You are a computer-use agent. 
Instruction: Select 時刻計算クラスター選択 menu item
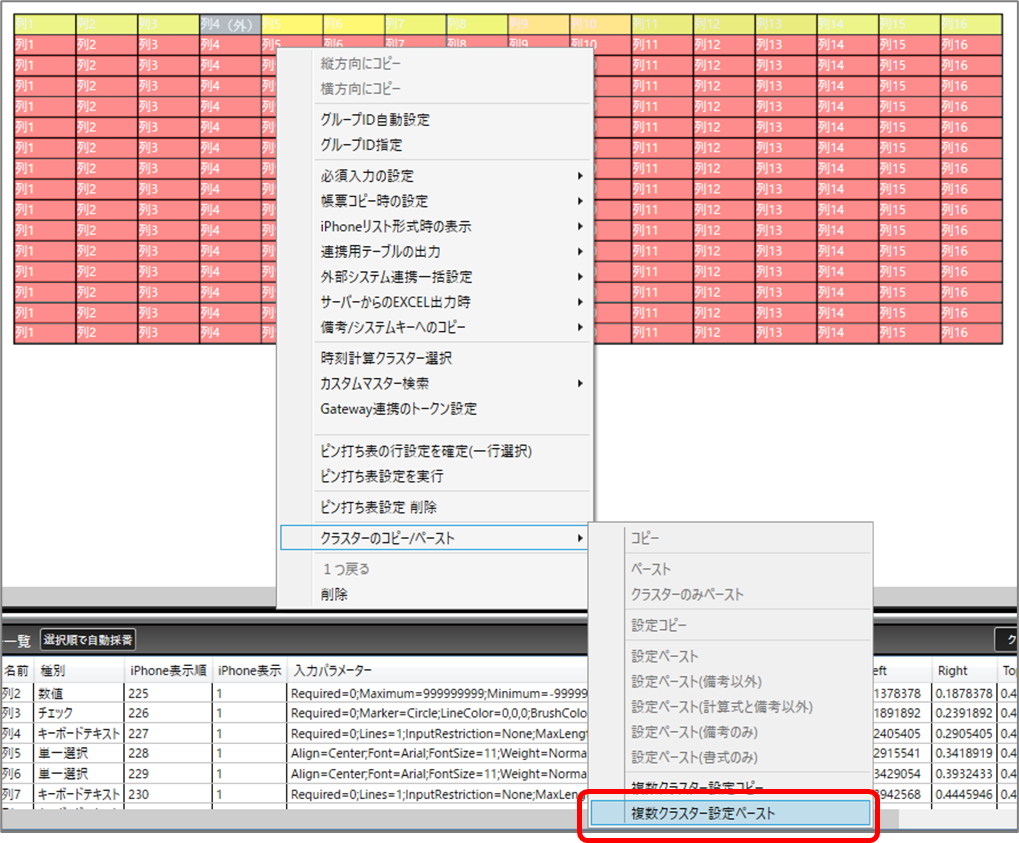pyautogui.click(x=386, y=358)
